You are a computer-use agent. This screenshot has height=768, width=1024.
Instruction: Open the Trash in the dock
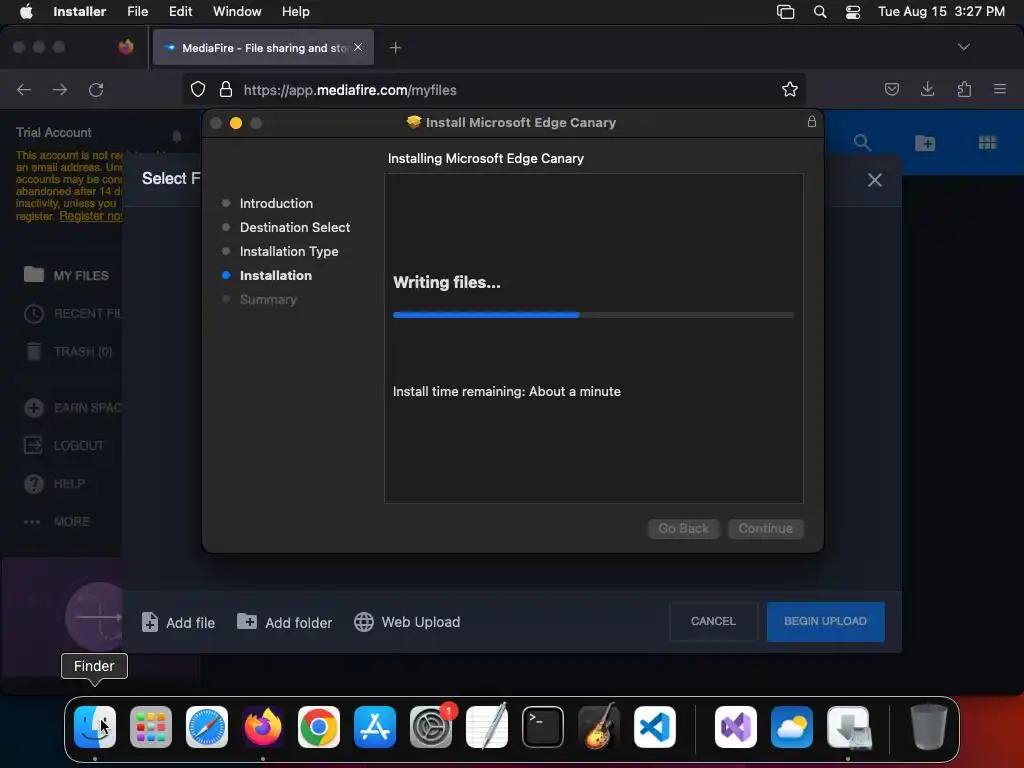pyautogui.click(x=929, y=727)
